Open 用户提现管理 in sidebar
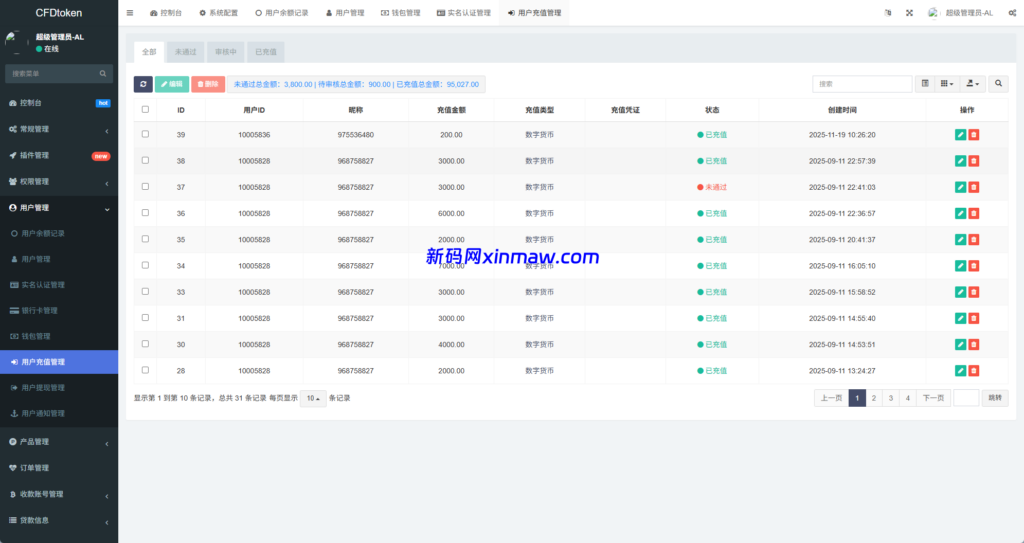Viewport: 1024px width, 543px height. (59, 387)
